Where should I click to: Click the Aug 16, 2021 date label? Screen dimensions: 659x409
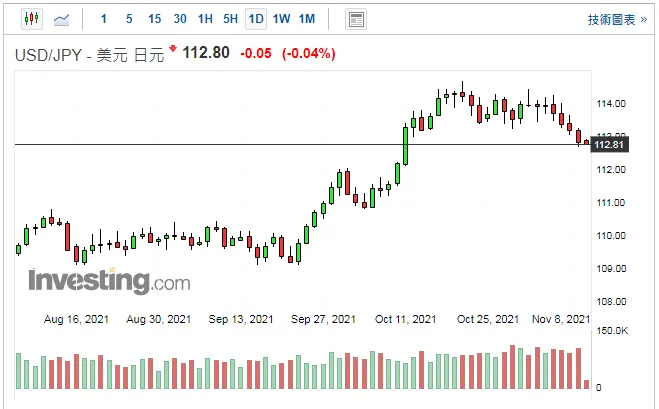pyautogui.click(x=76, y=319)
